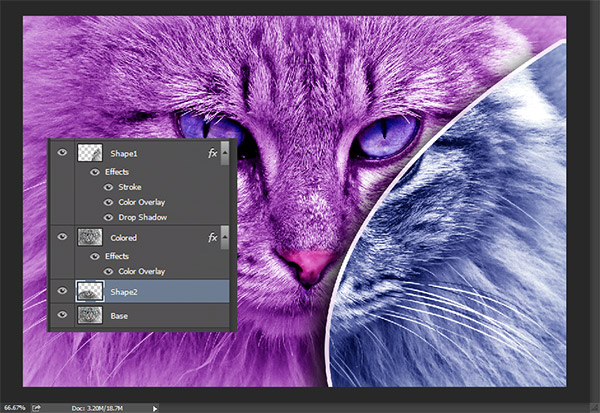The height and width of the screenshot is (413, 600).
Task: Hide all Effects of the Colored layer
Action: 94,255
